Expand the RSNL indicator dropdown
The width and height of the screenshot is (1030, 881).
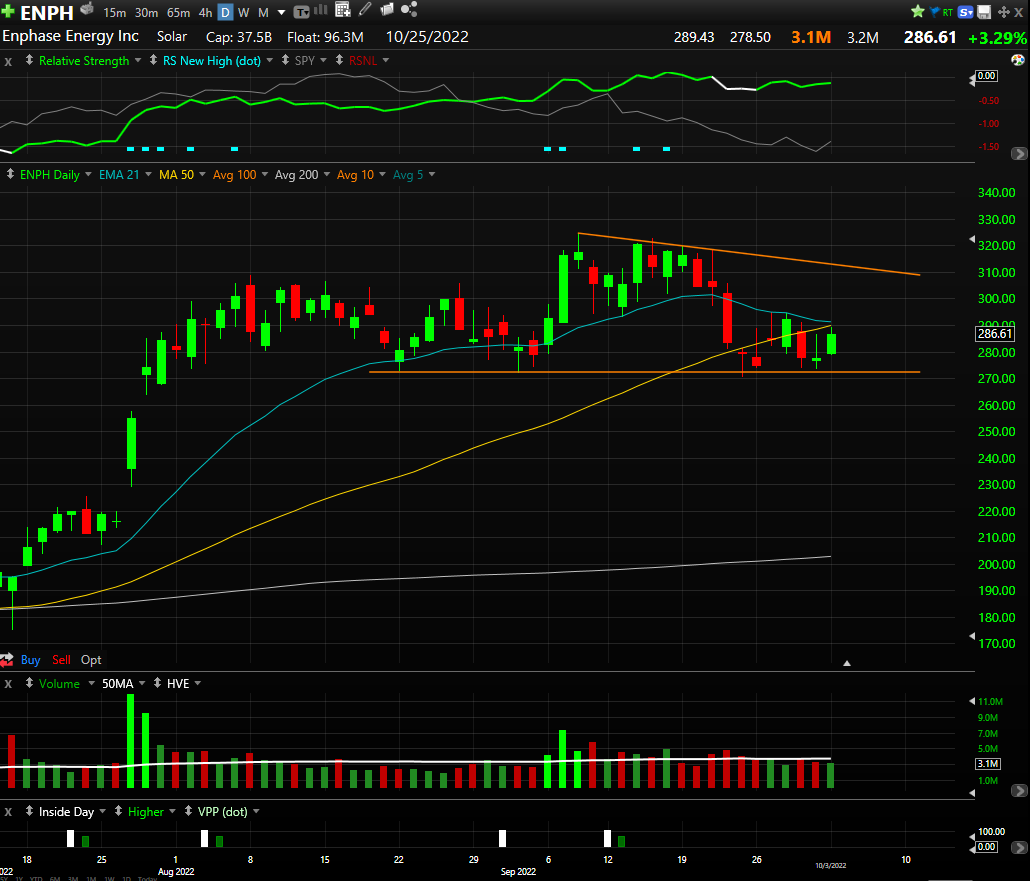point(386,60)
